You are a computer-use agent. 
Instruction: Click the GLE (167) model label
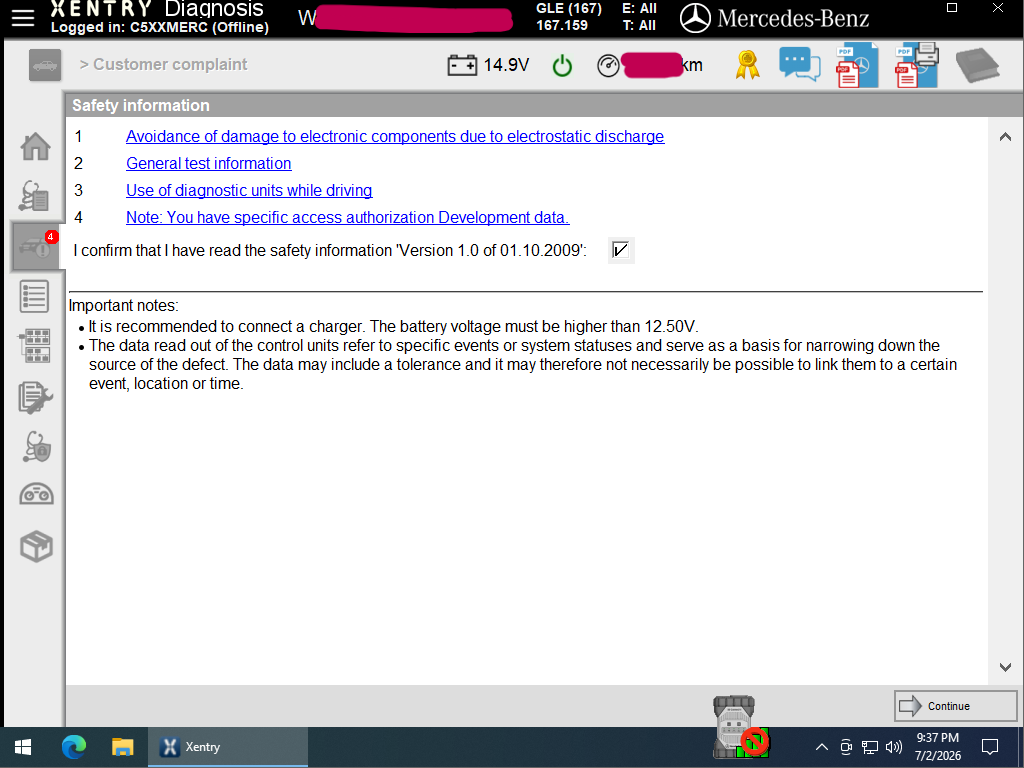[x=568, y=8]
